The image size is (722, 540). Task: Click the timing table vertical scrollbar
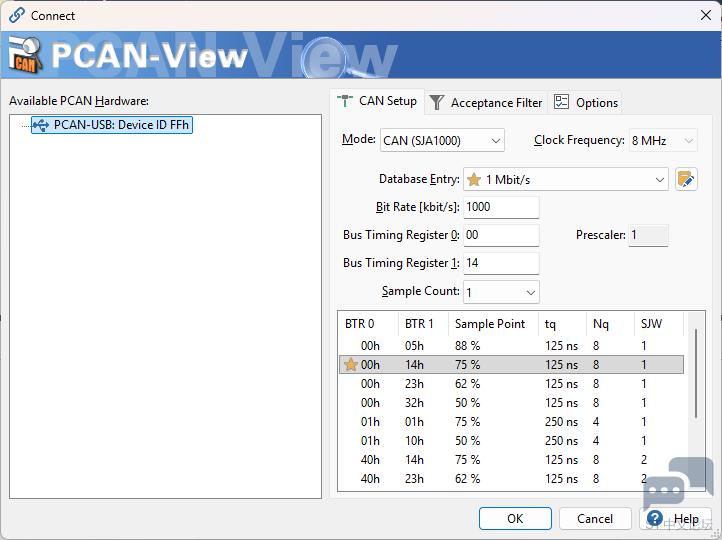click(x=696, y=373)
